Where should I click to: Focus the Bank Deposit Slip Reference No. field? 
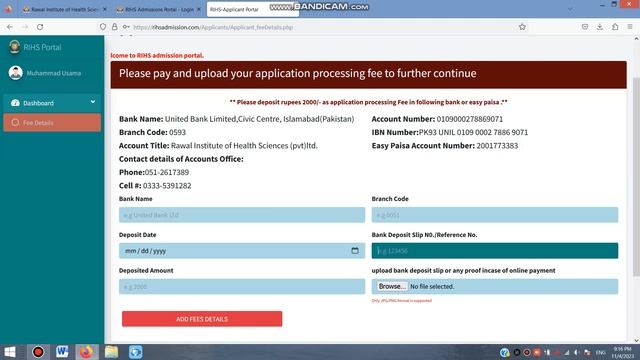[x=495, y=251]
